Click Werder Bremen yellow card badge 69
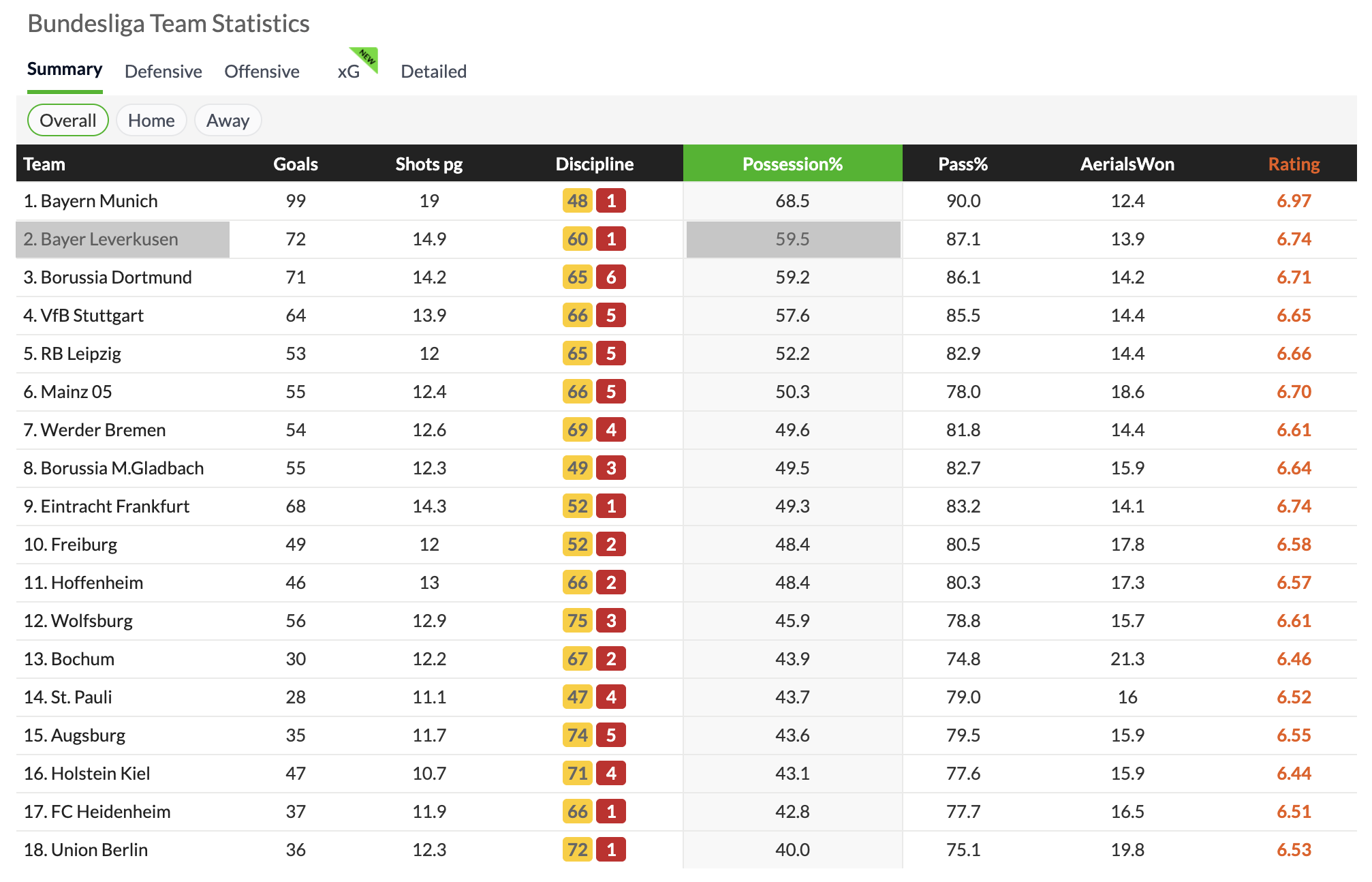Image resolution: width=1372 pixels, height=882 pixels. [x=577, y=430]
